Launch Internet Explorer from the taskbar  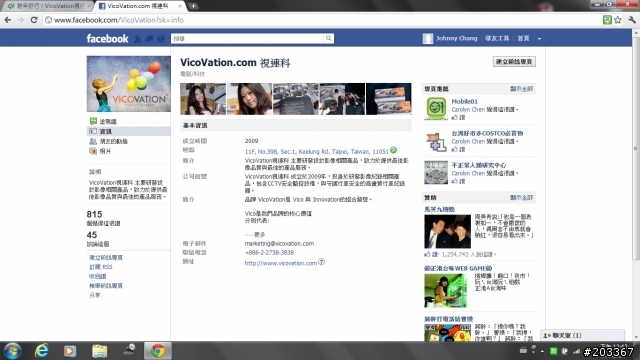pos(41,351)
